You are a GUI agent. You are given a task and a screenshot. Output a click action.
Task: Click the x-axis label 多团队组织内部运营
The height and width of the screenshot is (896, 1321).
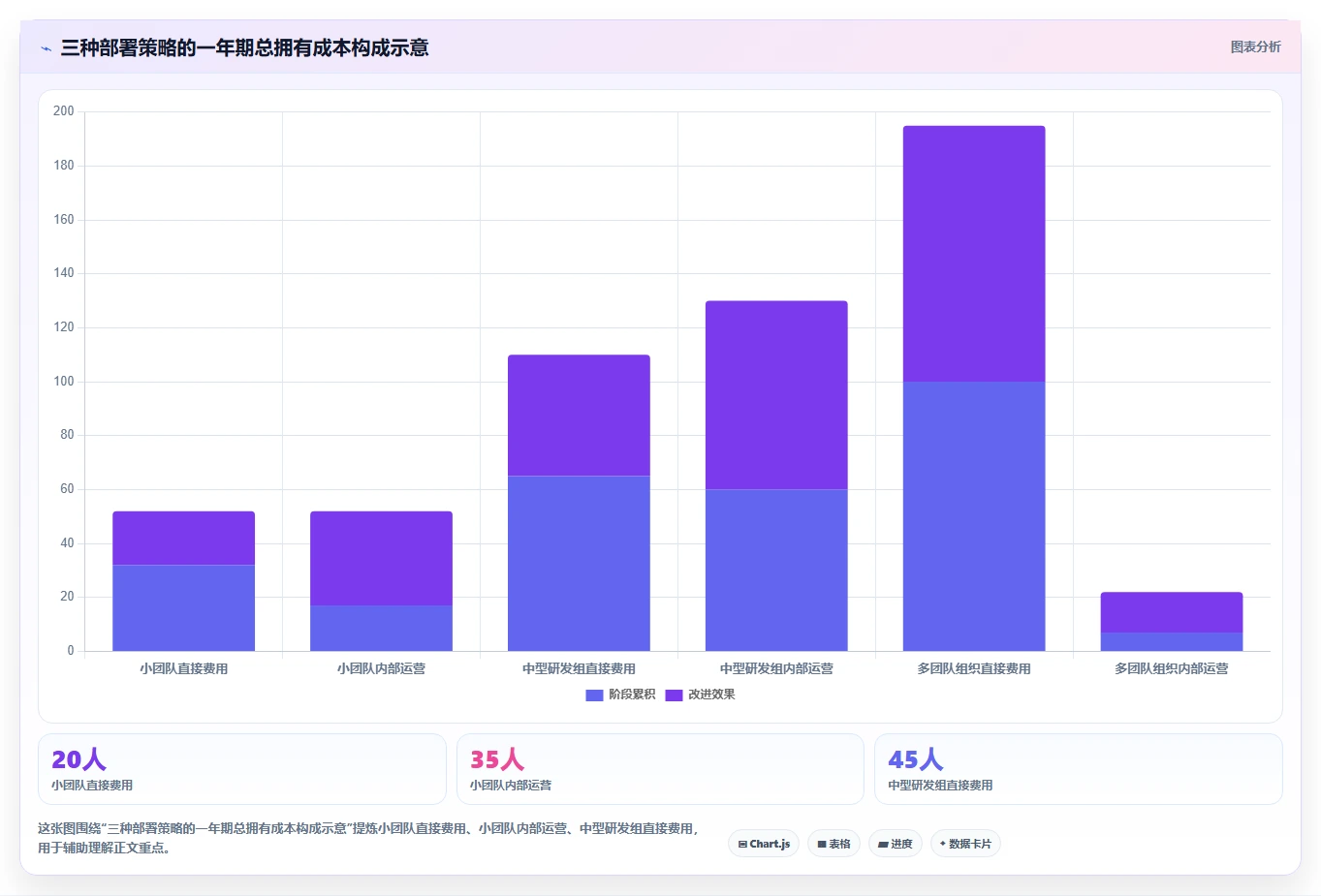(x=1172, y=668)
